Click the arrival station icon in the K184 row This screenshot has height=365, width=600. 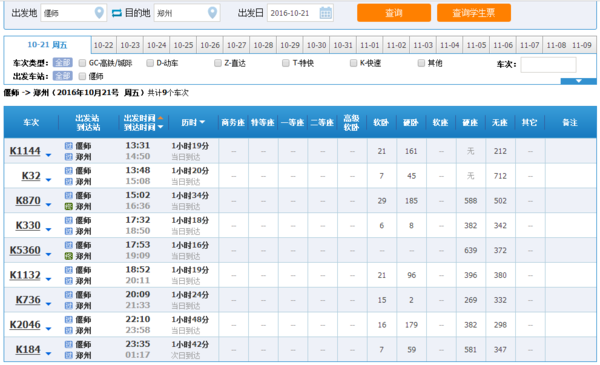pyautogui.click(x=68, y=355)
